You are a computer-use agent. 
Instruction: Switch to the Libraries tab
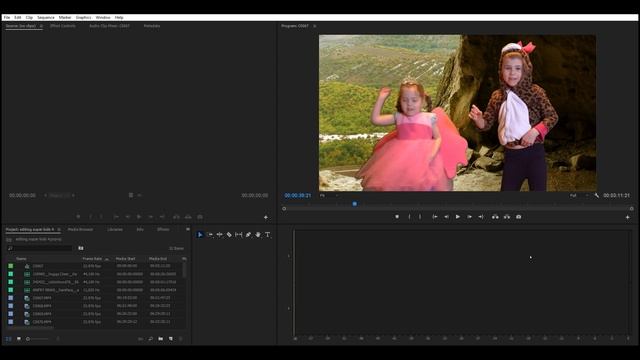click(x=115, y=229)
